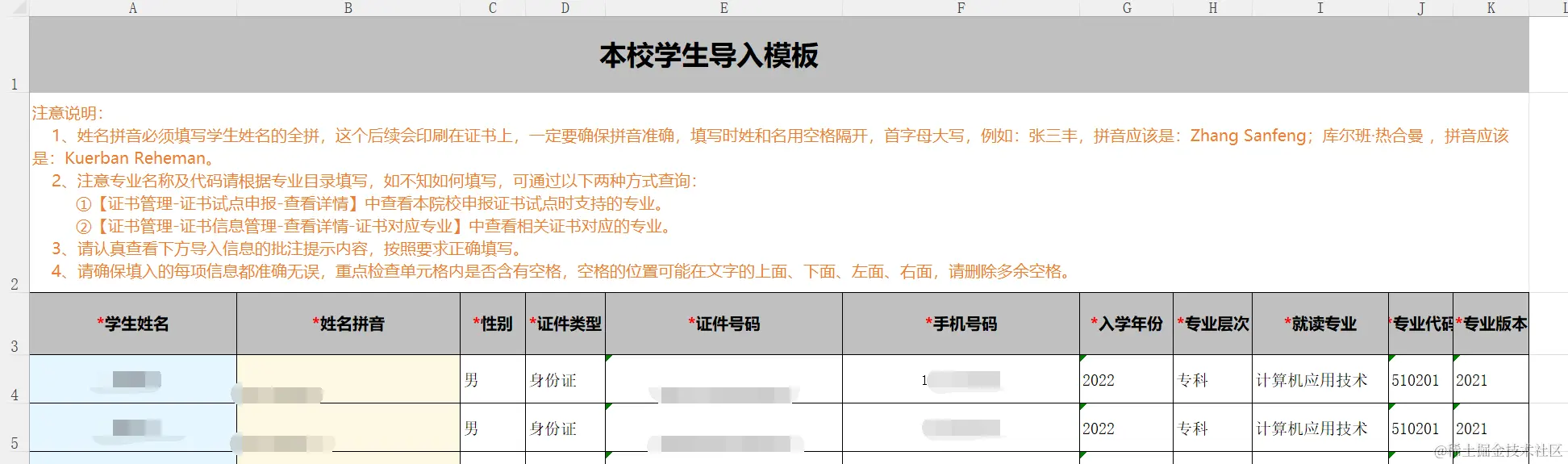Viewport: 1568px width, 464px height.
Task: Select column A header
Action: coord(133,8)
